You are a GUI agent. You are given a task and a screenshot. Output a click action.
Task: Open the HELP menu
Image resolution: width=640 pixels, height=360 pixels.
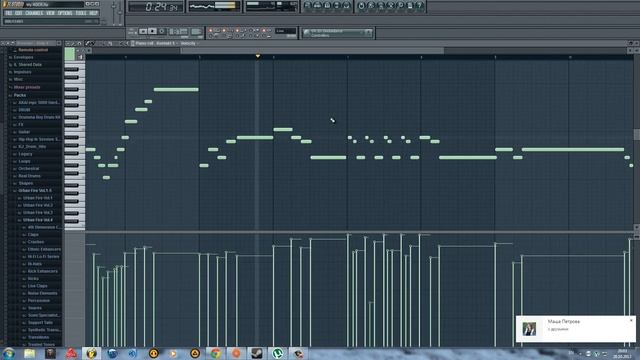93,13
